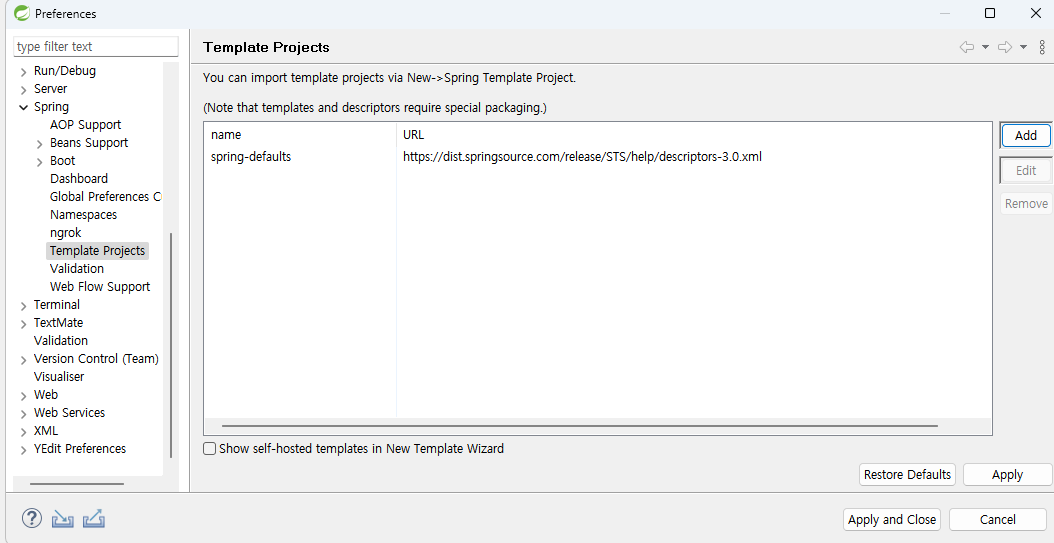Open forward history dropdown arrow
The image size is (1054, 543).
click(x=1023, y=47)
